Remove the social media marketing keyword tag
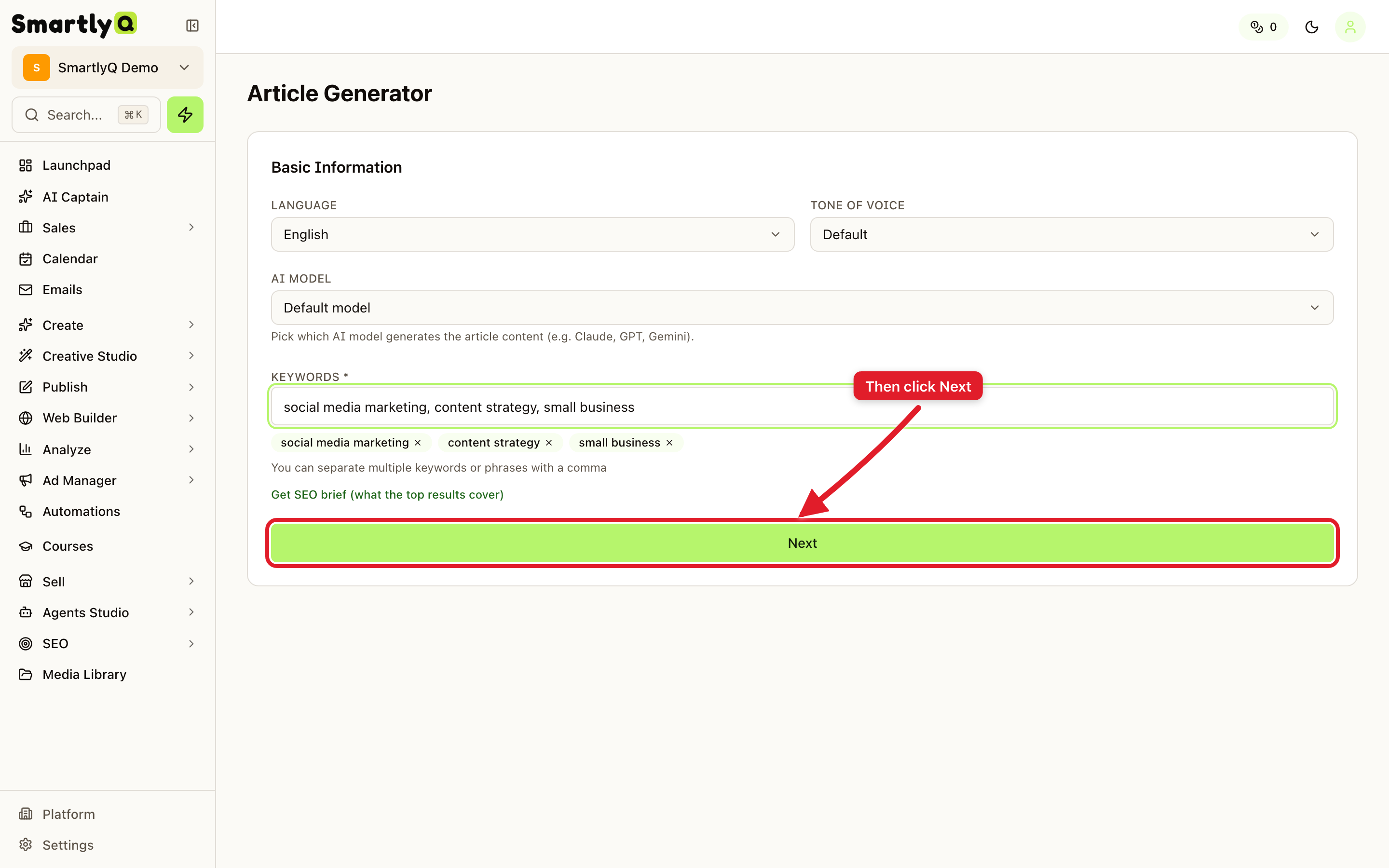This screenshot has height=868, width=1389. point(418,443)
